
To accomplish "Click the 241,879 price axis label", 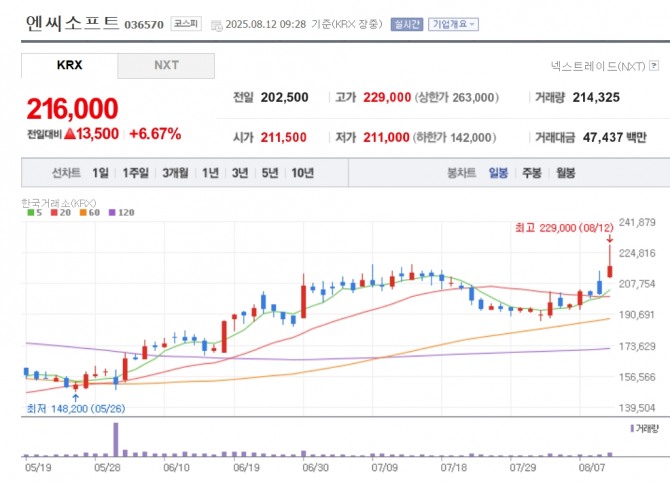I will 637,223.
